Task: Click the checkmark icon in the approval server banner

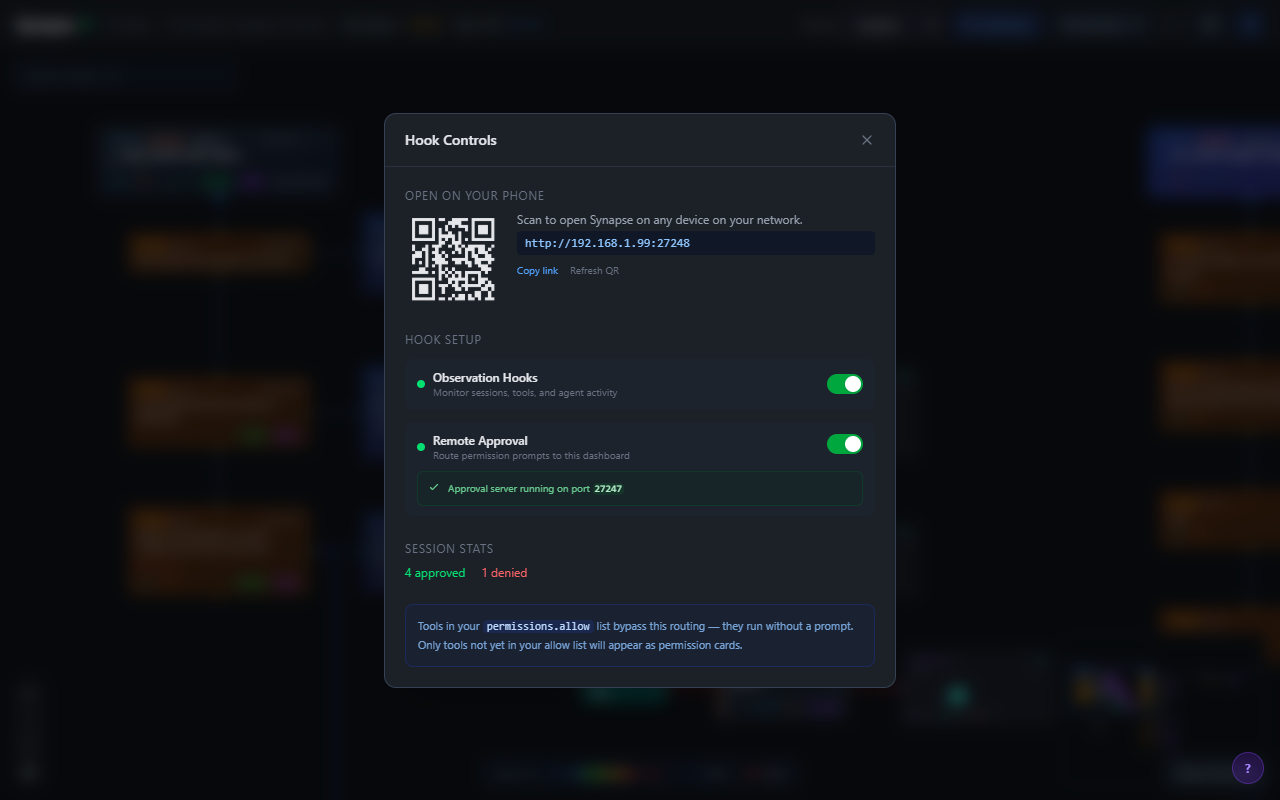Action: (433, 488)
